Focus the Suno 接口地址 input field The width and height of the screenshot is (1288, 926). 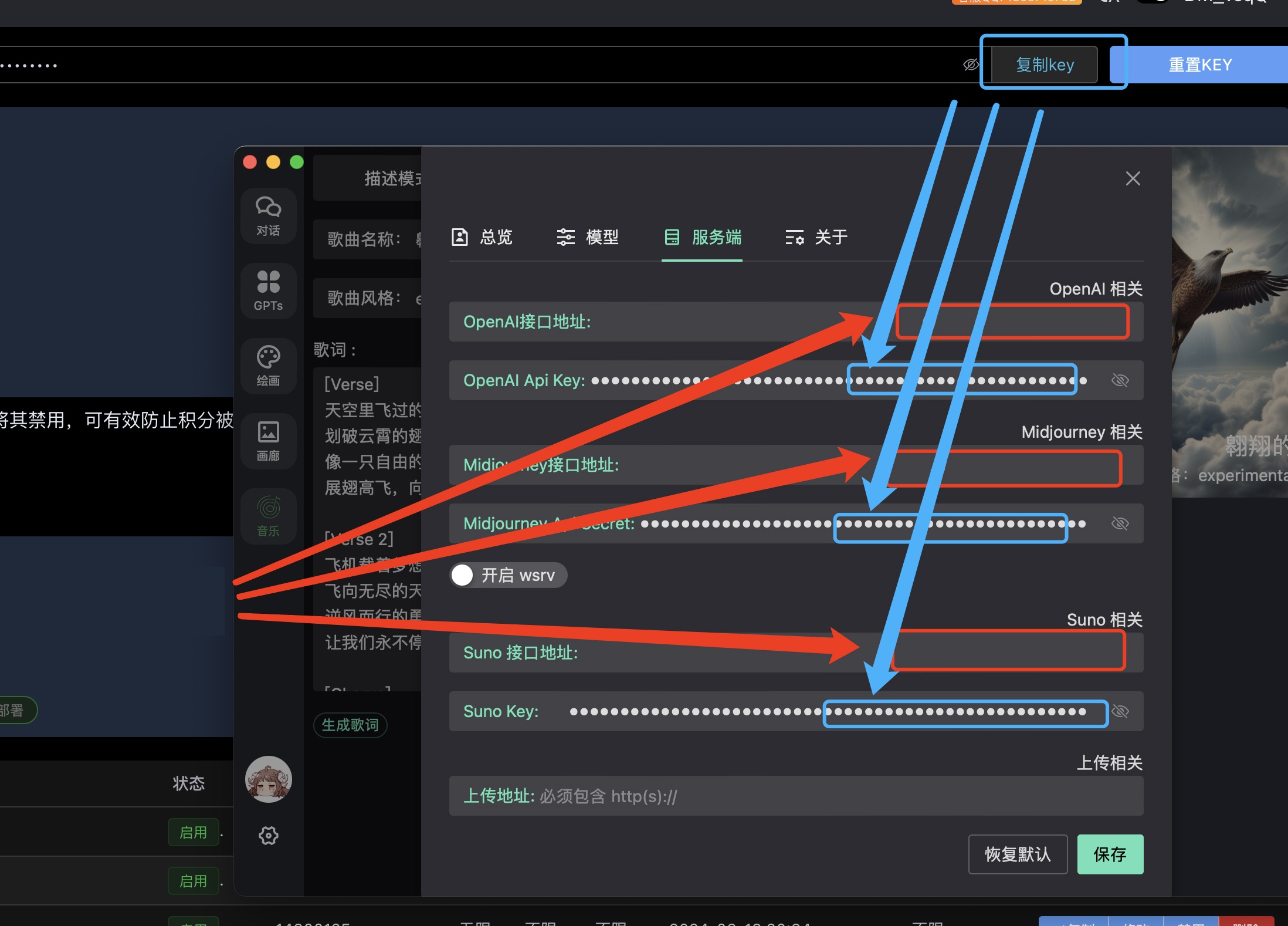coord(796,653)
